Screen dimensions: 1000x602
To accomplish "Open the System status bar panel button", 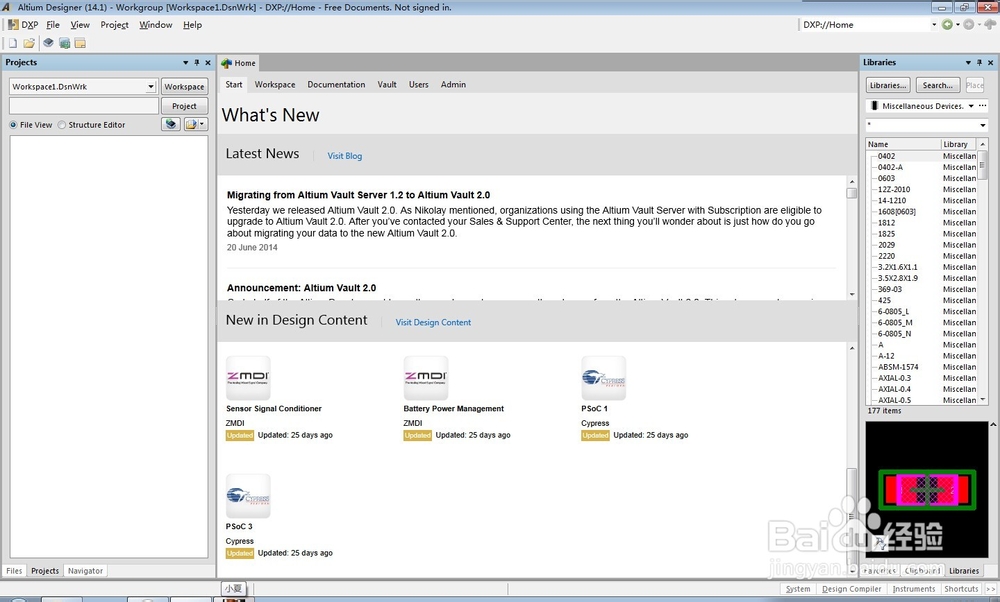I will [798, 589].
